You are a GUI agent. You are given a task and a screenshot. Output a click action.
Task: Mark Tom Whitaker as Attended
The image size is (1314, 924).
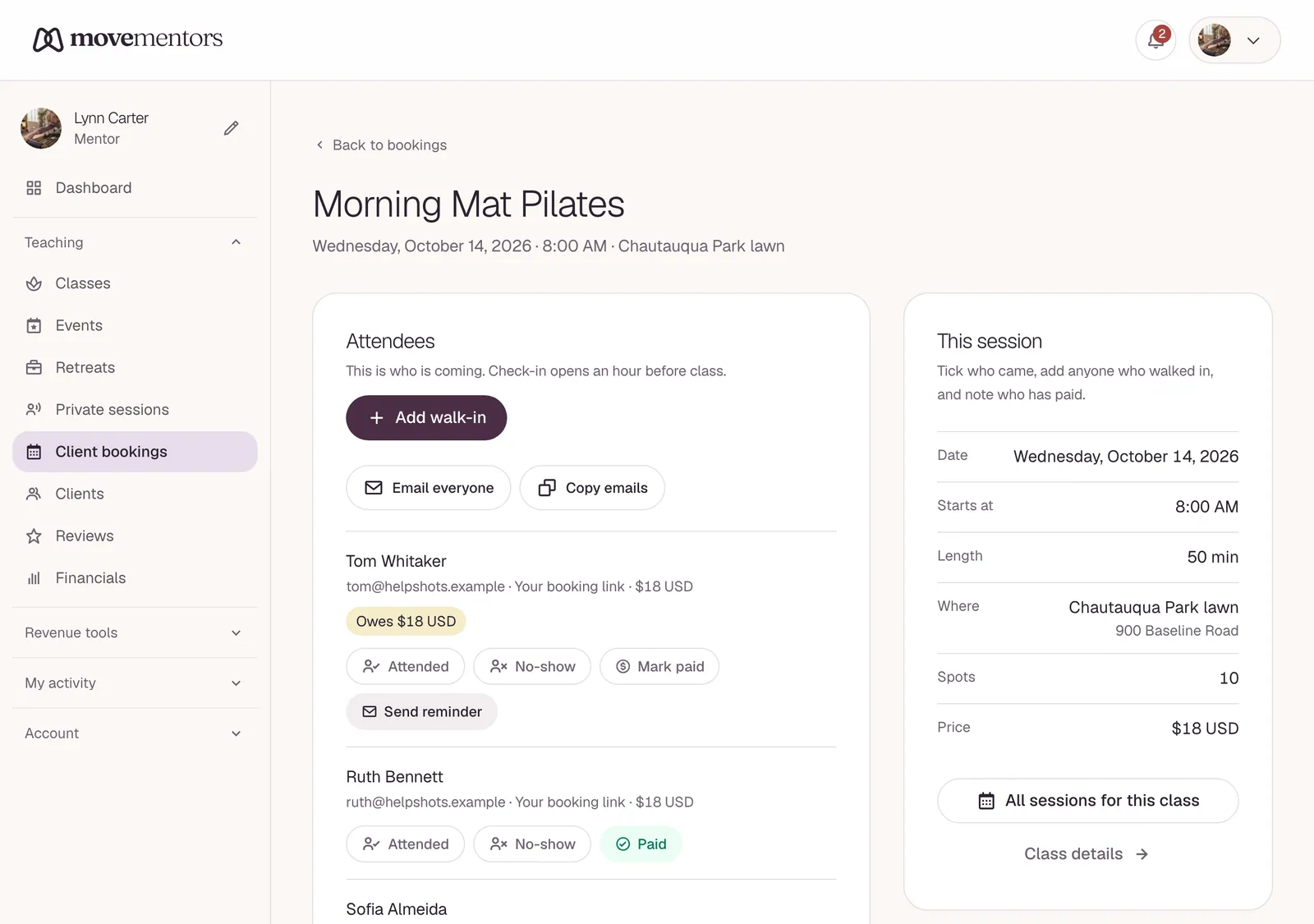coord(406,666)
